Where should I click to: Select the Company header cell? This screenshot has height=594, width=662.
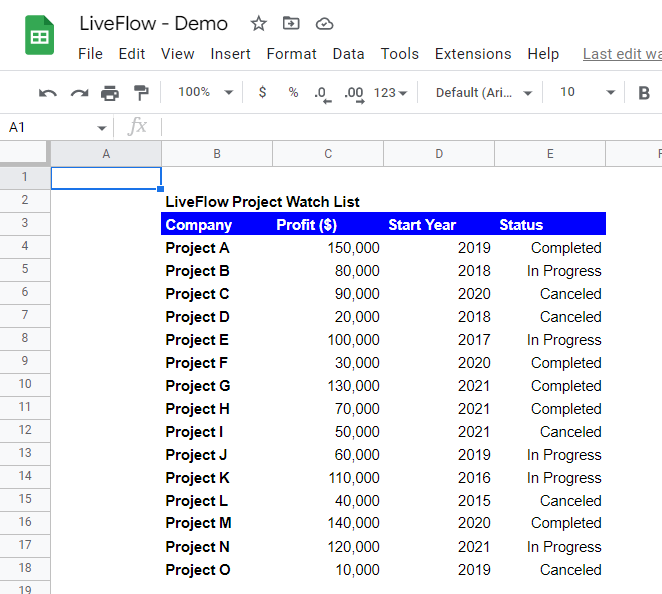point(217,224)
